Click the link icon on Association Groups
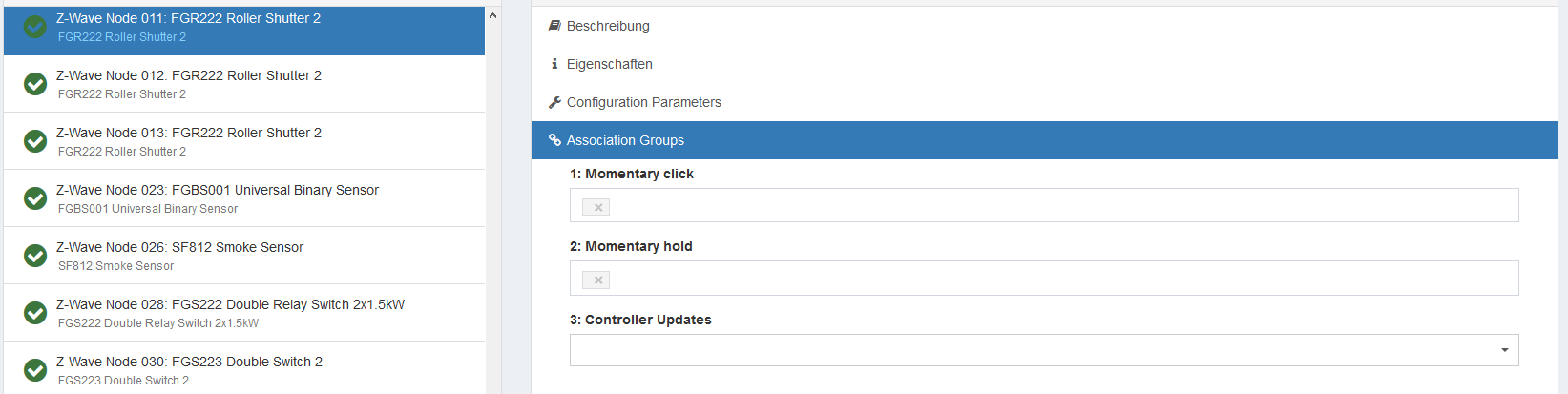The width and height of the screenshot is (1568, 394). click(554, 140)
